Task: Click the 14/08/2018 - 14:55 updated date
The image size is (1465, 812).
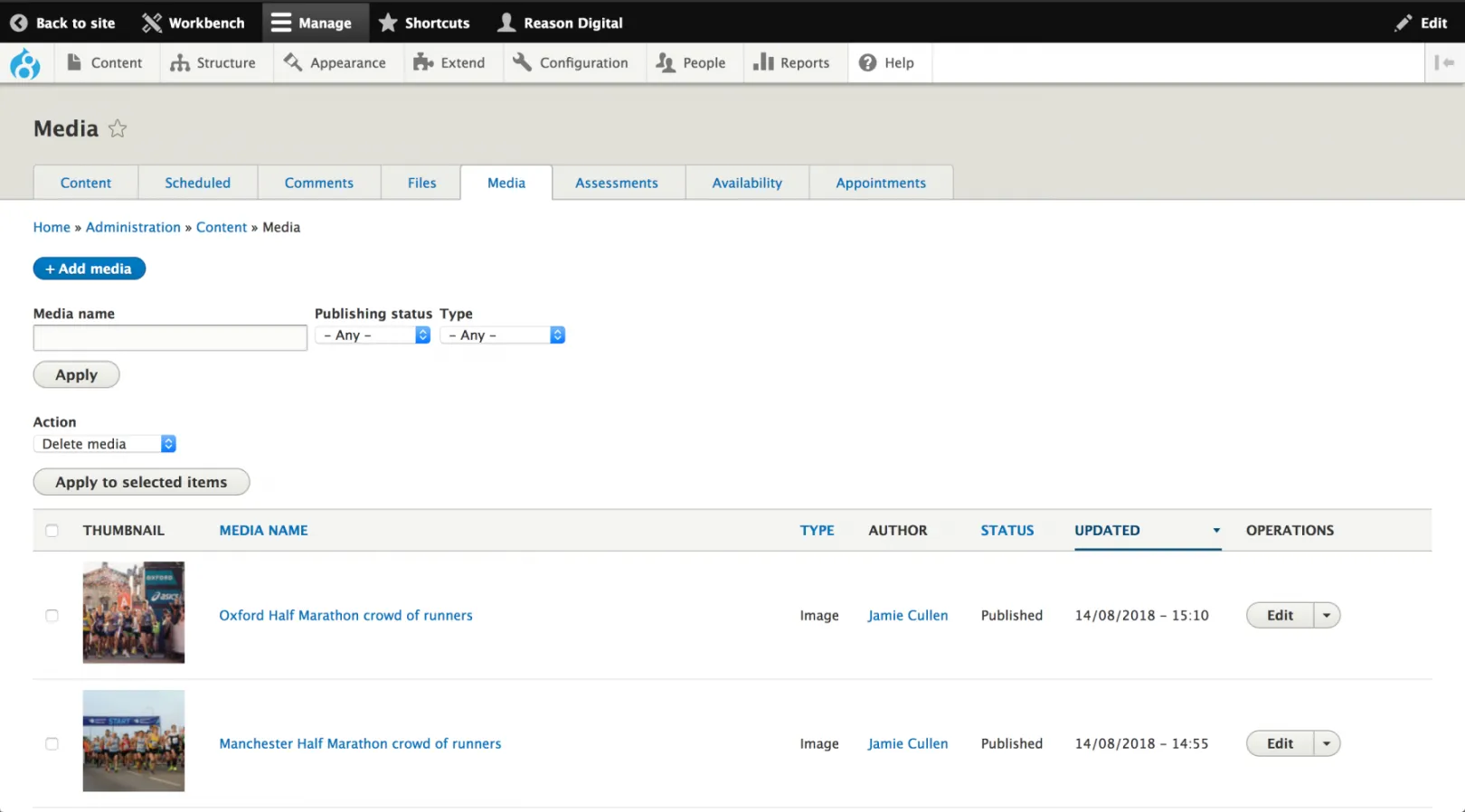Action: 1141,744
